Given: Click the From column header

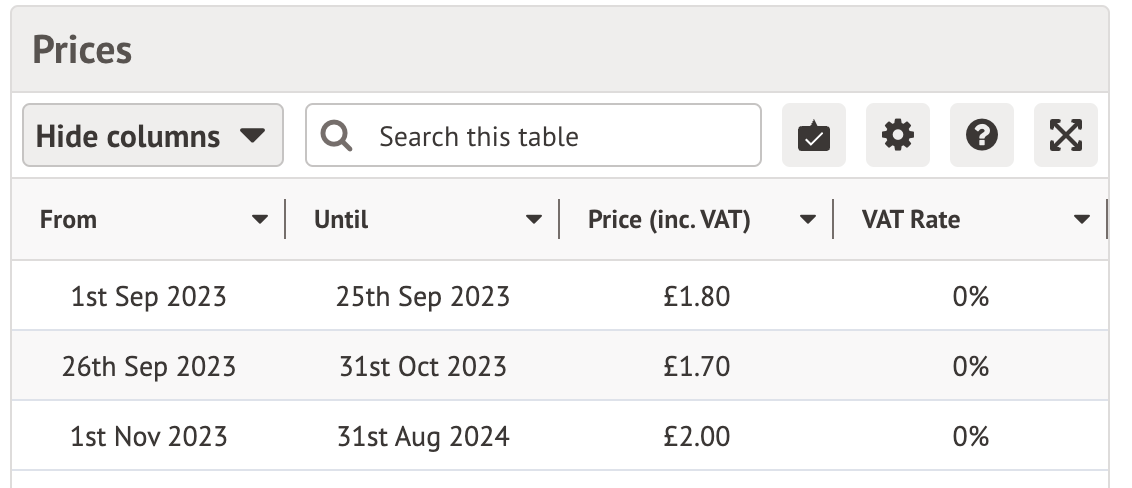Looking at the screenshot, I should pos(69,220).
